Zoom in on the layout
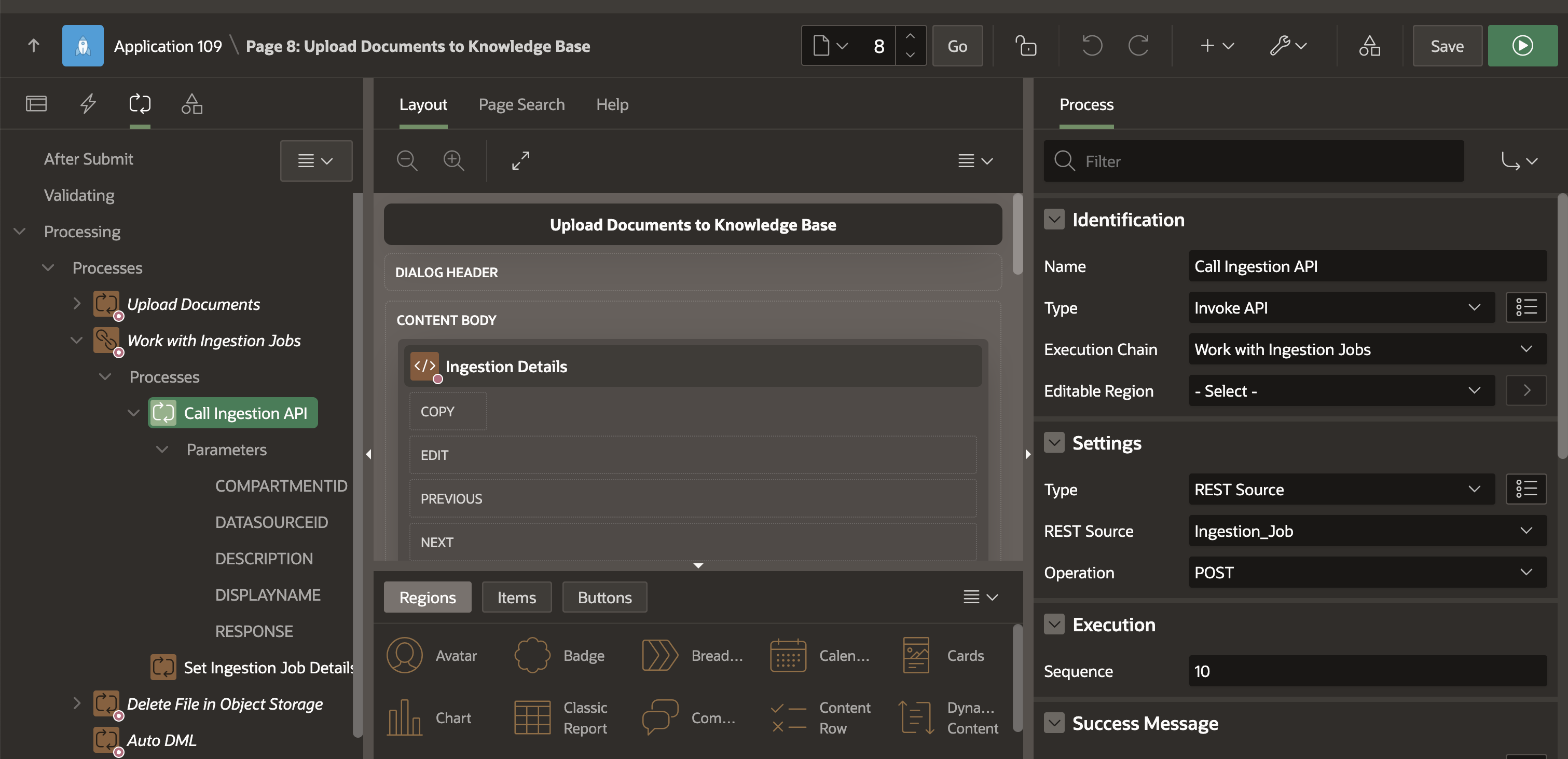 click(453, 161)
